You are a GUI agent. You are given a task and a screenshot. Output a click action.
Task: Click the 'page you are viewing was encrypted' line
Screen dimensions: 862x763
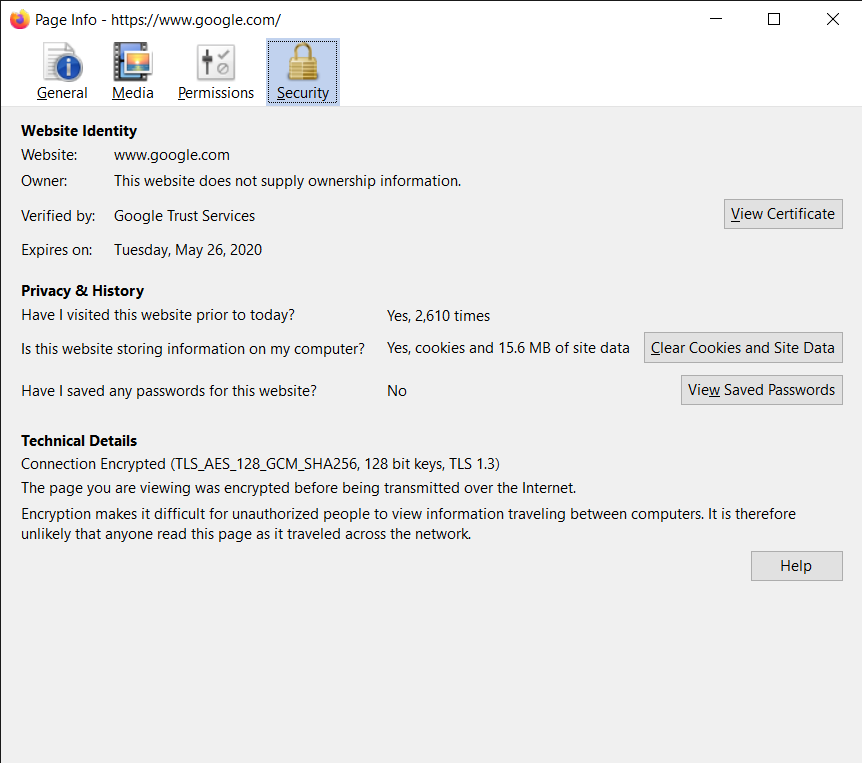click(x=299, y=488)
